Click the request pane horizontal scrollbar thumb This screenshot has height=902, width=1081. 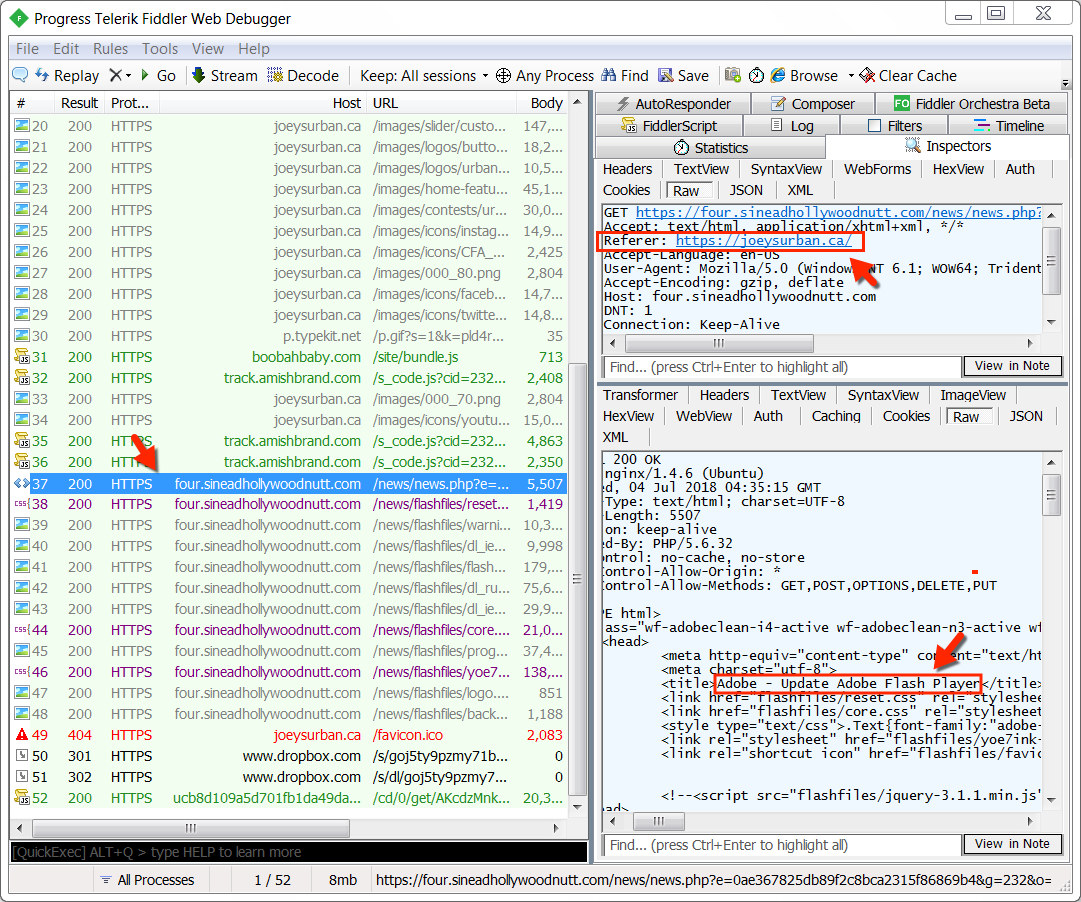[719, 343]
